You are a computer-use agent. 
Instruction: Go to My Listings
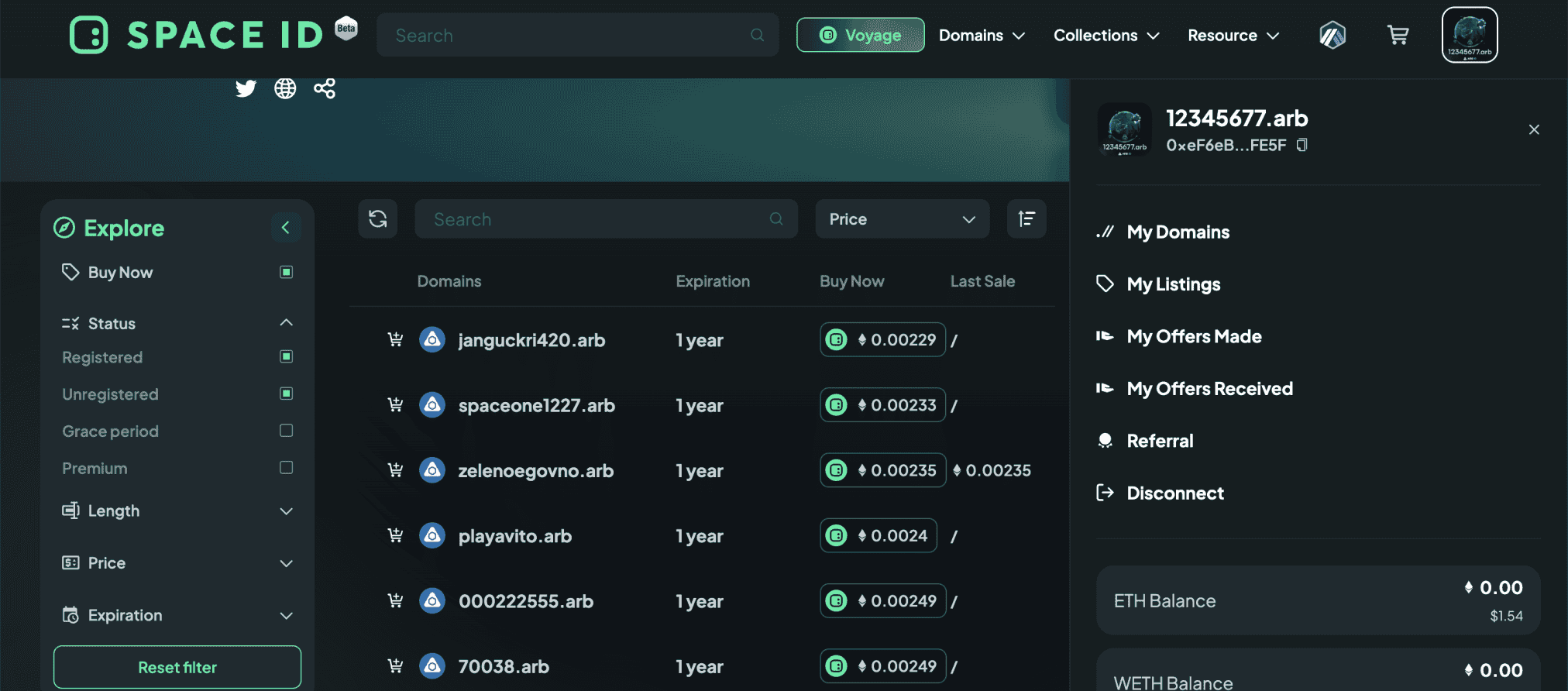[x=1173, y=284]
